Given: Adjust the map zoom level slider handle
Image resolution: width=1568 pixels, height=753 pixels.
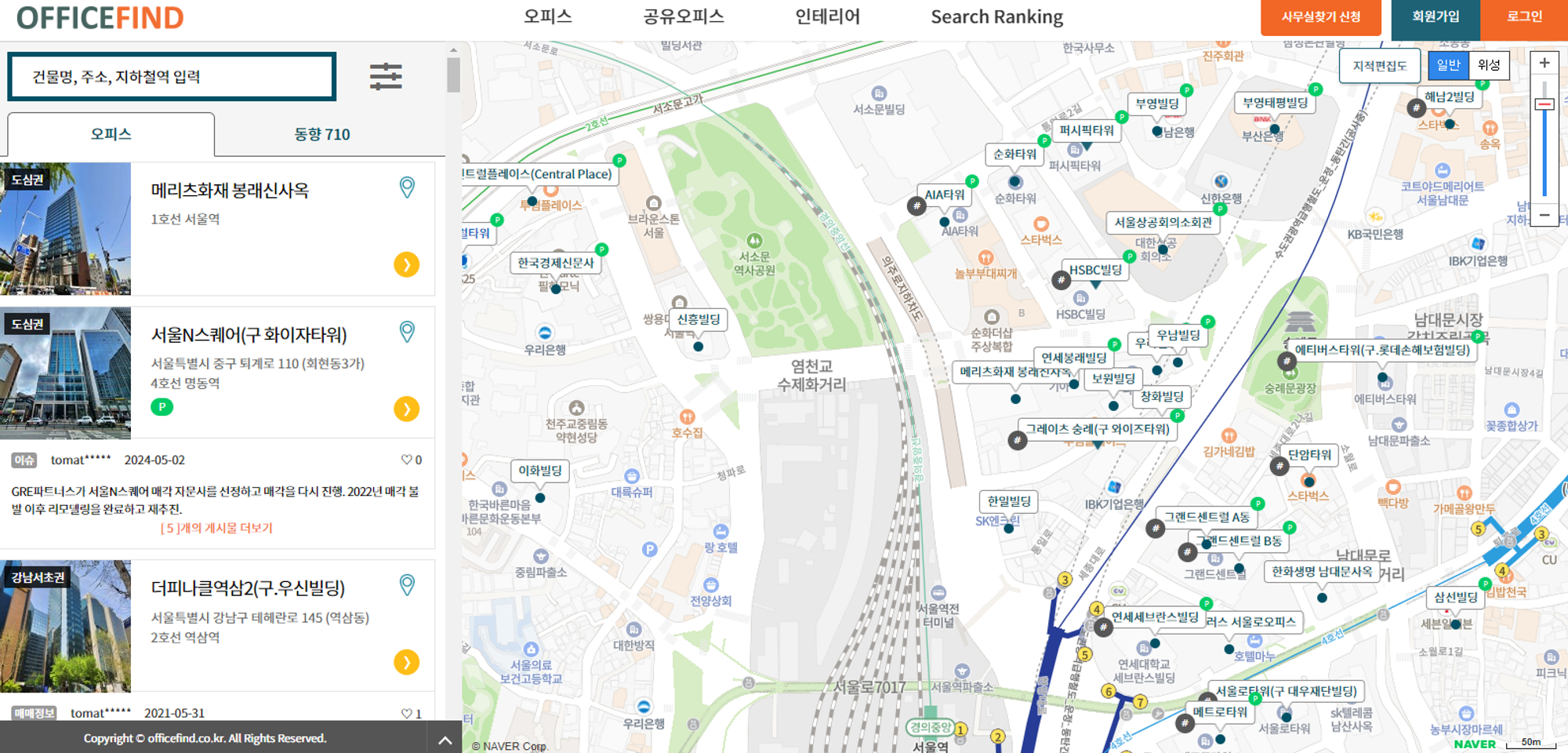Looking at the screenshot, I should (x=1544, y=104).
